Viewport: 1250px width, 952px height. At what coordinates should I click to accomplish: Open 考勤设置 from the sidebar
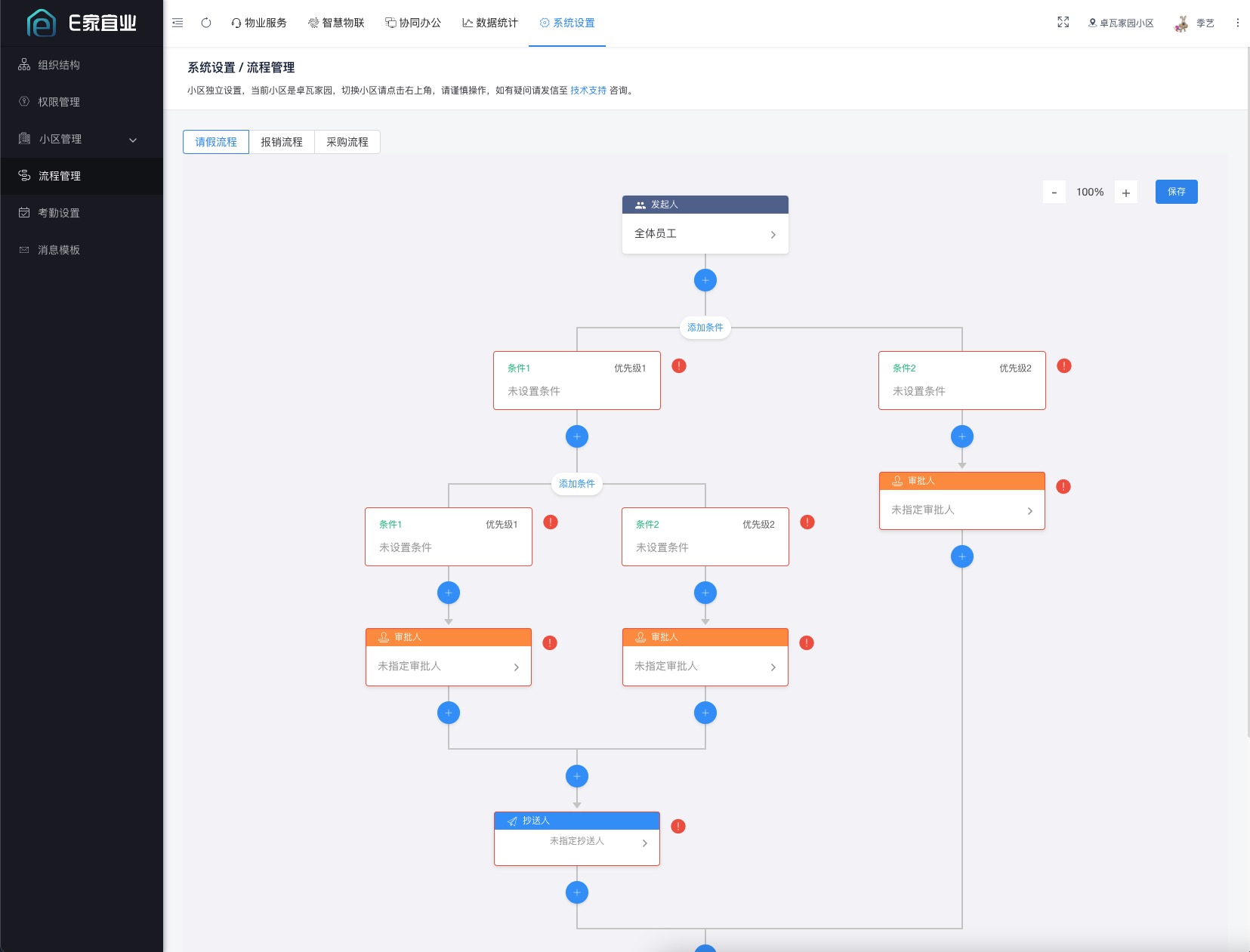pyautogui.click(x=57, y=212)
